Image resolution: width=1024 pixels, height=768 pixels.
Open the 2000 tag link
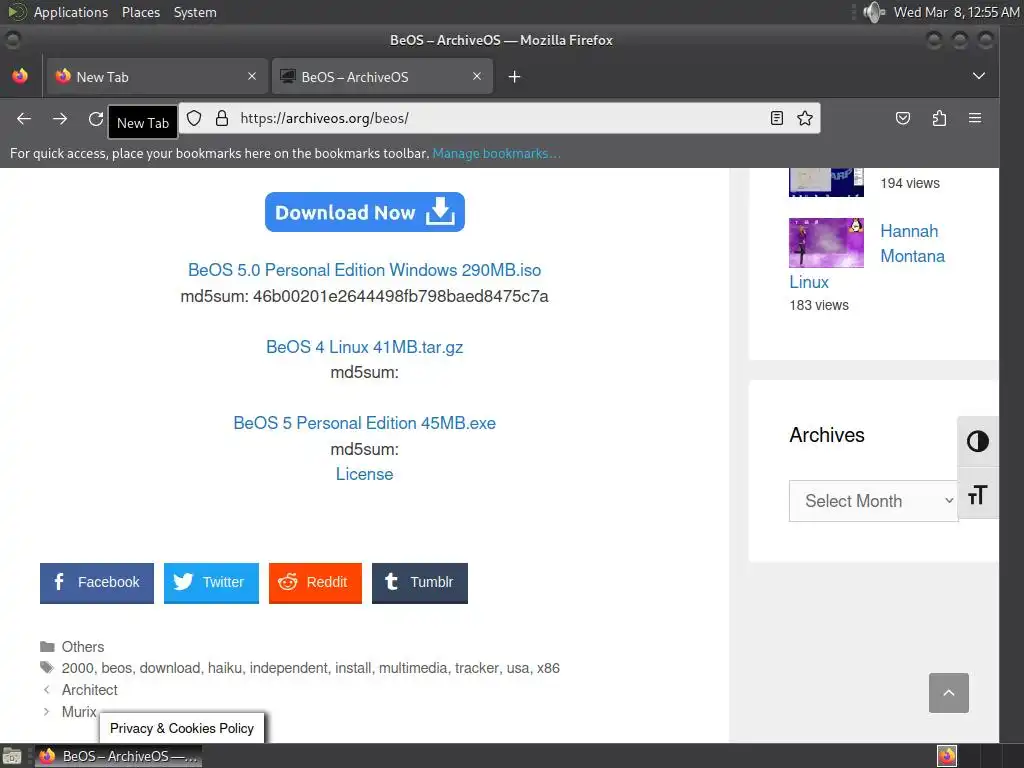78,668
